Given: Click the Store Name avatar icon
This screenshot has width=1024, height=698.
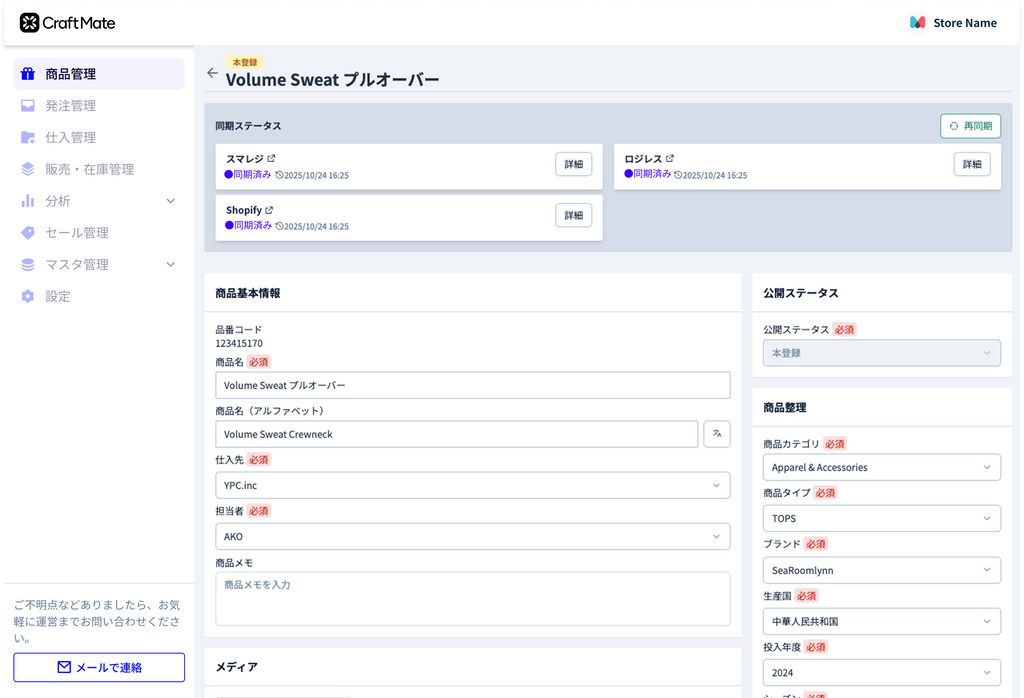Looking at the screenshot, I should 917,22.
